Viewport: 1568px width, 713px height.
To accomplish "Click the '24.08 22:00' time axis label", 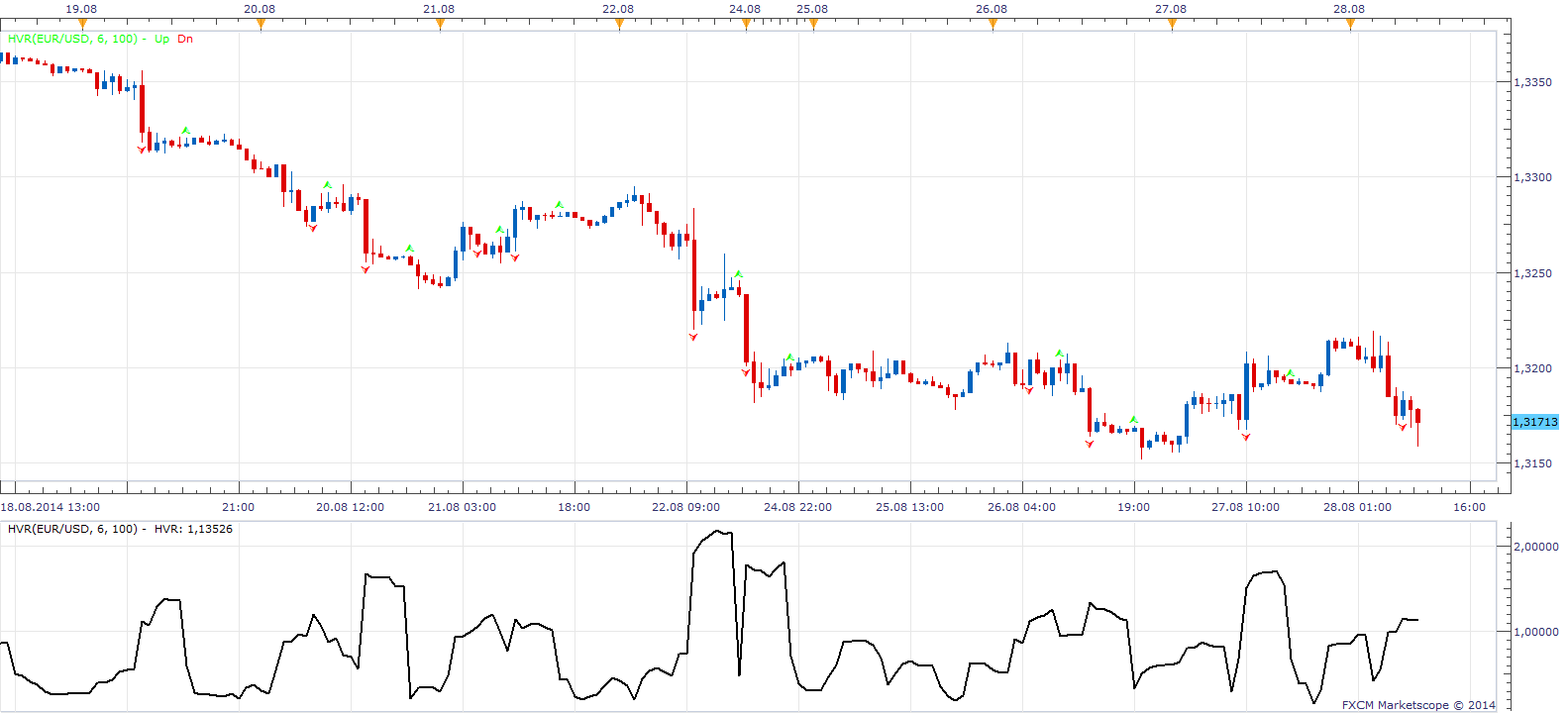I will click(797, 507).
